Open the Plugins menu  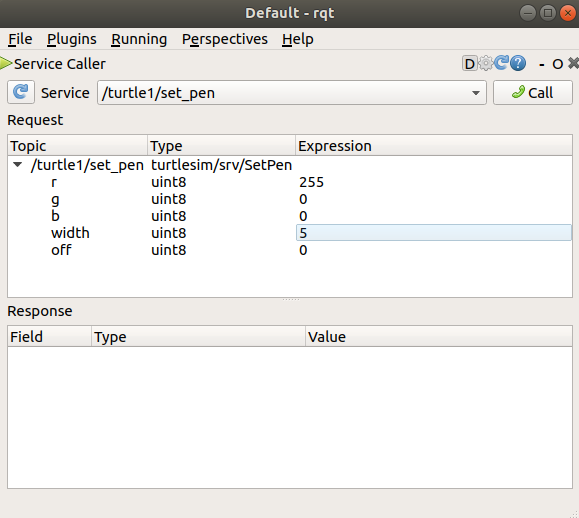[x=72, y=39]
